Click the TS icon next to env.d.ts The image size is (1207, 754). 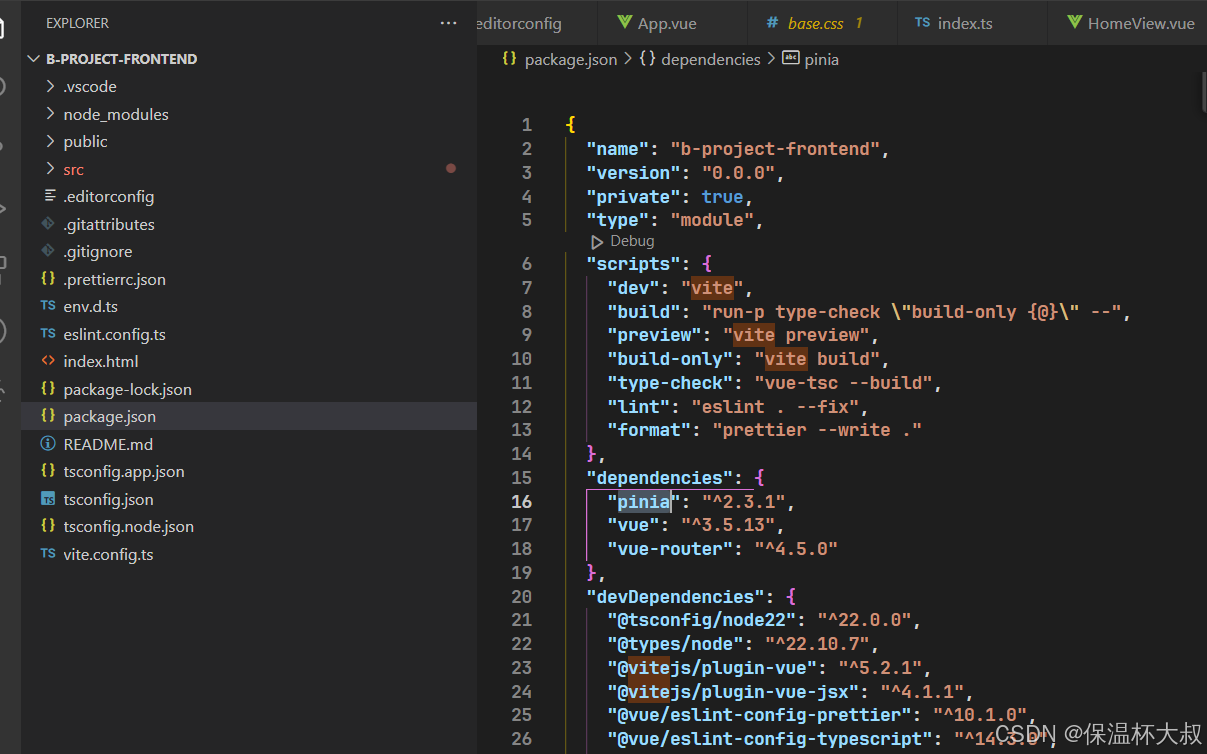[x=48, y=306]
